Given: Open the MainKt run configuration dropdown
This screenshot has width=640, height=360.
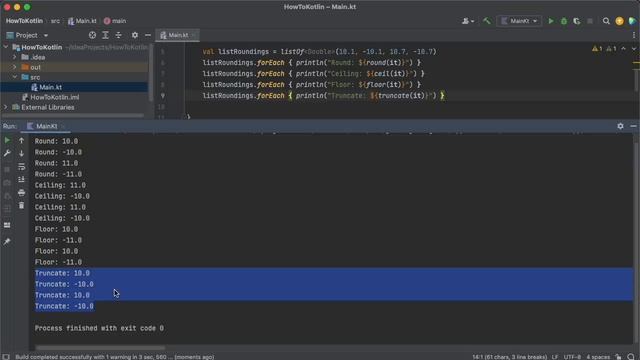Looking at the screenshot, I should [x=519, y=21].
